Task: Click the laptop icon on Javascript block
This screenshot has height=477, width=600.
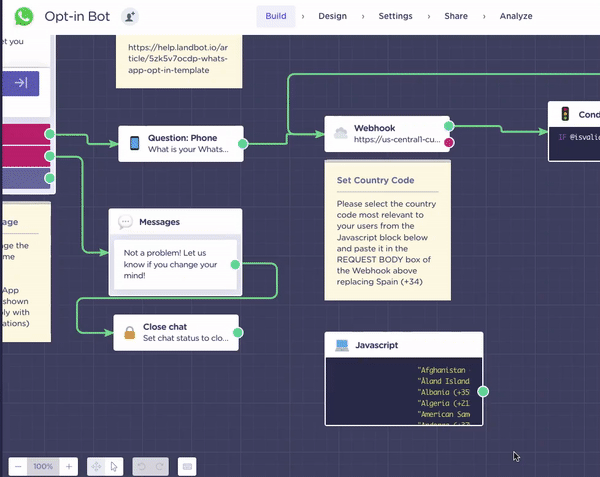Action: point(342,345)
